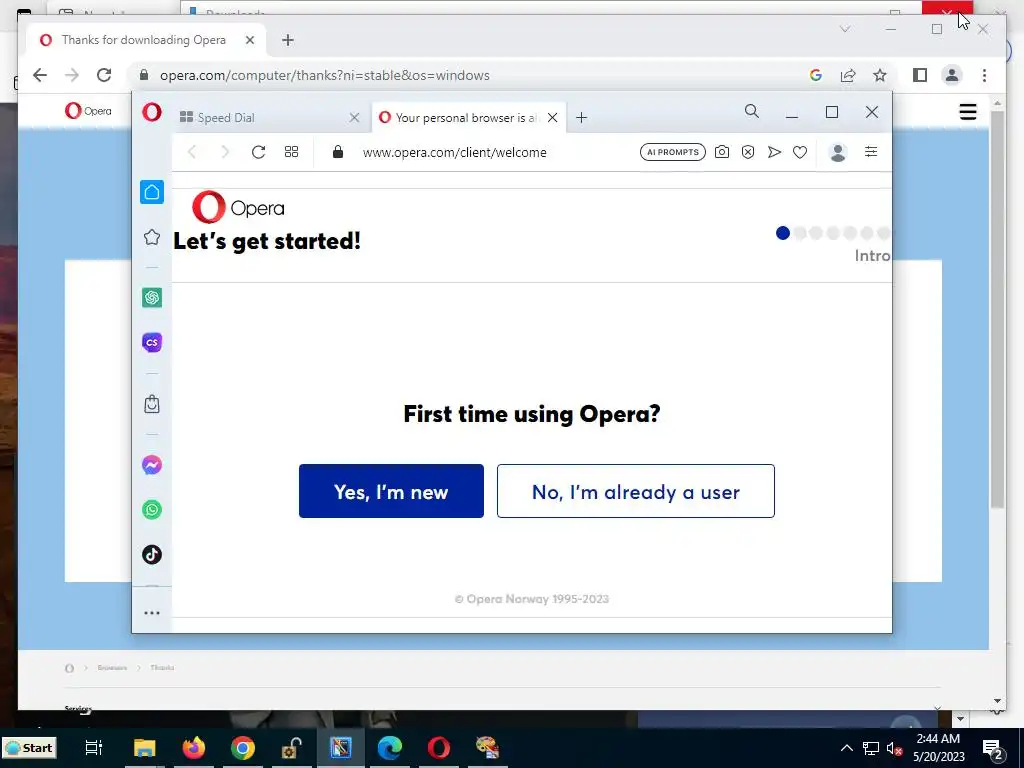1024x768 pixels.
Task: Open ad blocker shield icon in Opera
Action: pos(748,152)
